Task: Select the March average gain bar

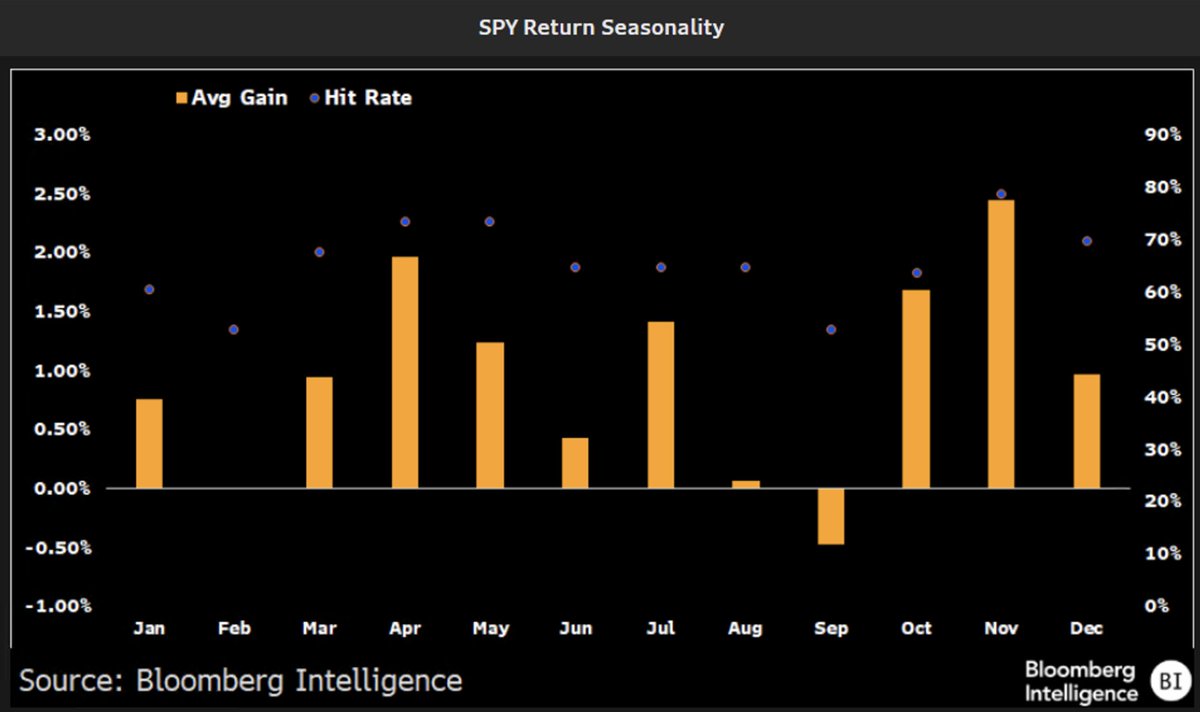Action: point(319,432)
